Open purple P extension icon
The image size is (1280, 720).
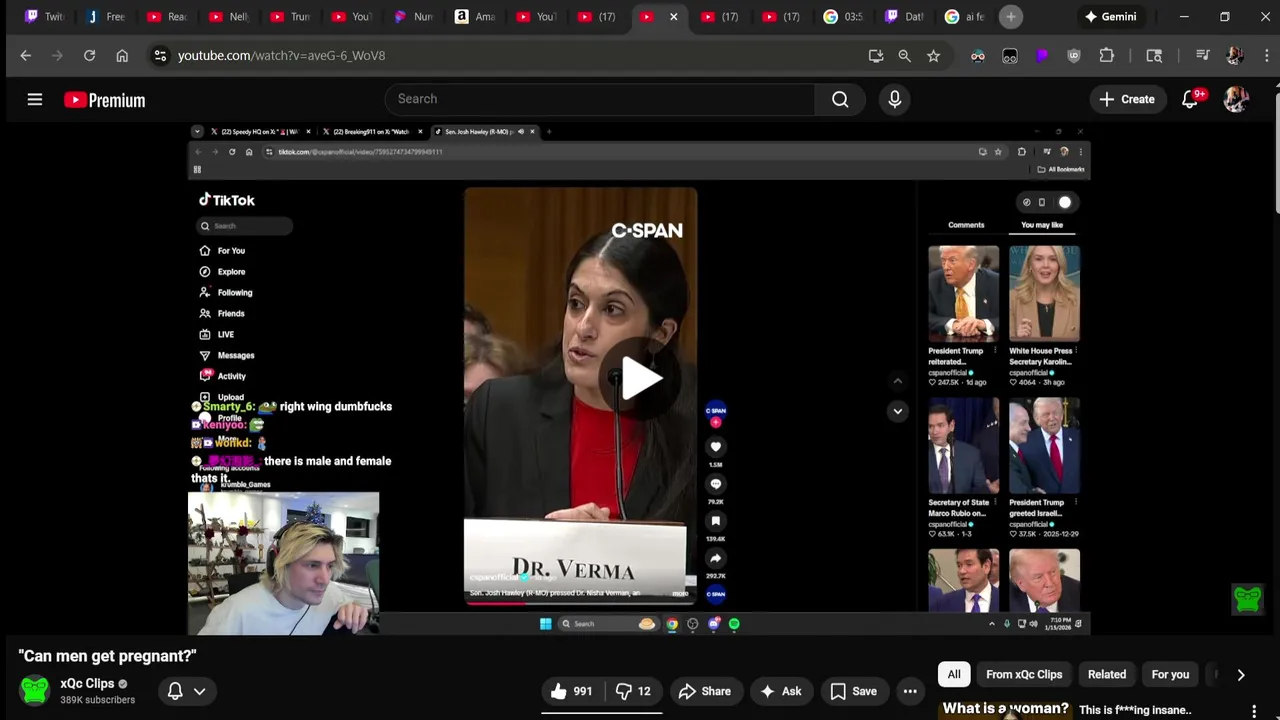tap(1042, 56)
